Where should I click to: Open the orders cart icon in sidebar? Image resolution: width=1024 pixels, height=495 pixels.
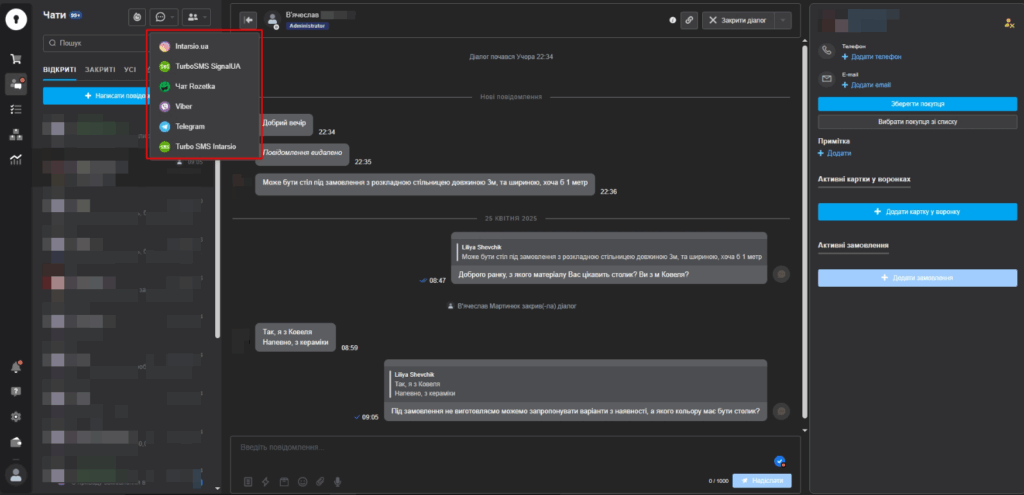click(x=15, y=60)
